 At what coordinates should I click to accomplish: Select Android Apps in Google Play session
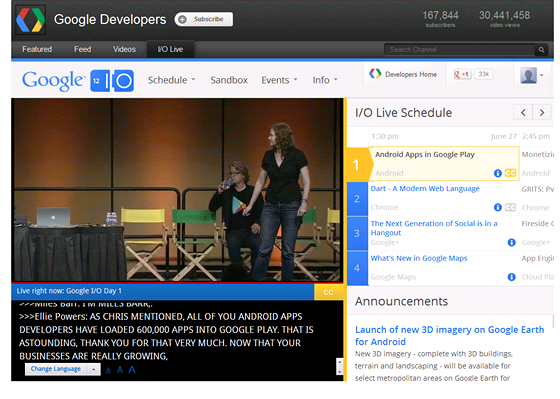coord(425,154)
